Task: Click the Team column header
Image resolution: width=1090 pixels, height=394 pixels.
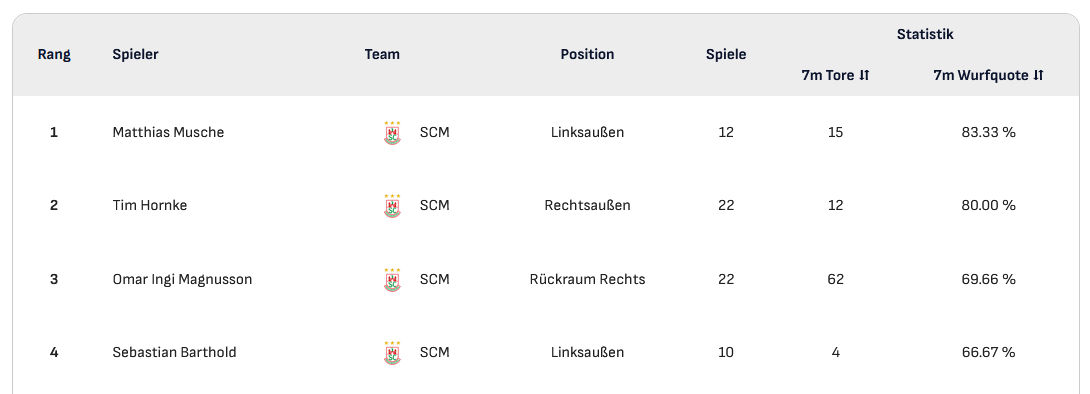Action: click(x=382, y=54)
